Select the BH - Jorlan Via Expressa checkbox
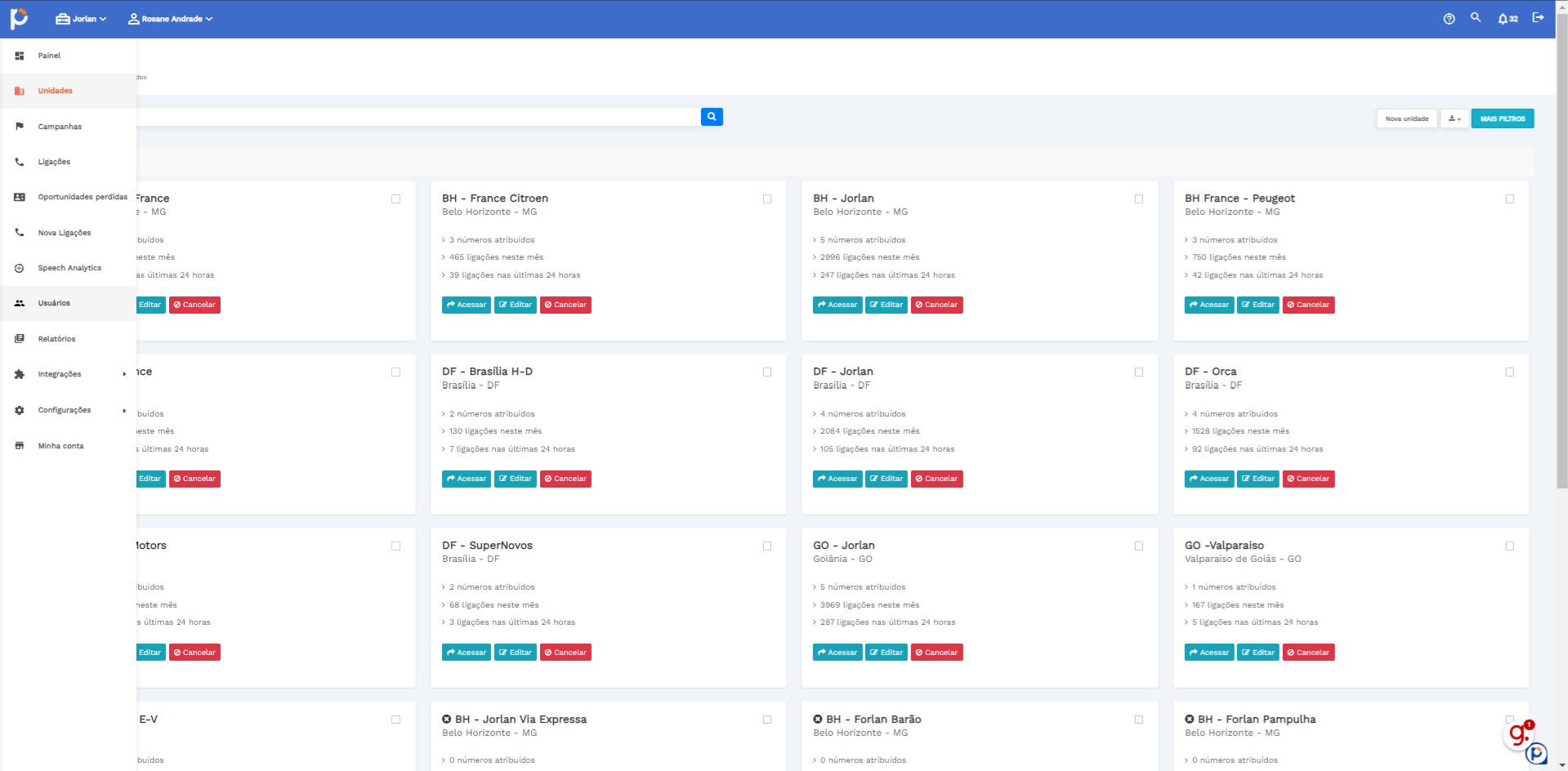The image size is (1568, 771). pos(767,720)
